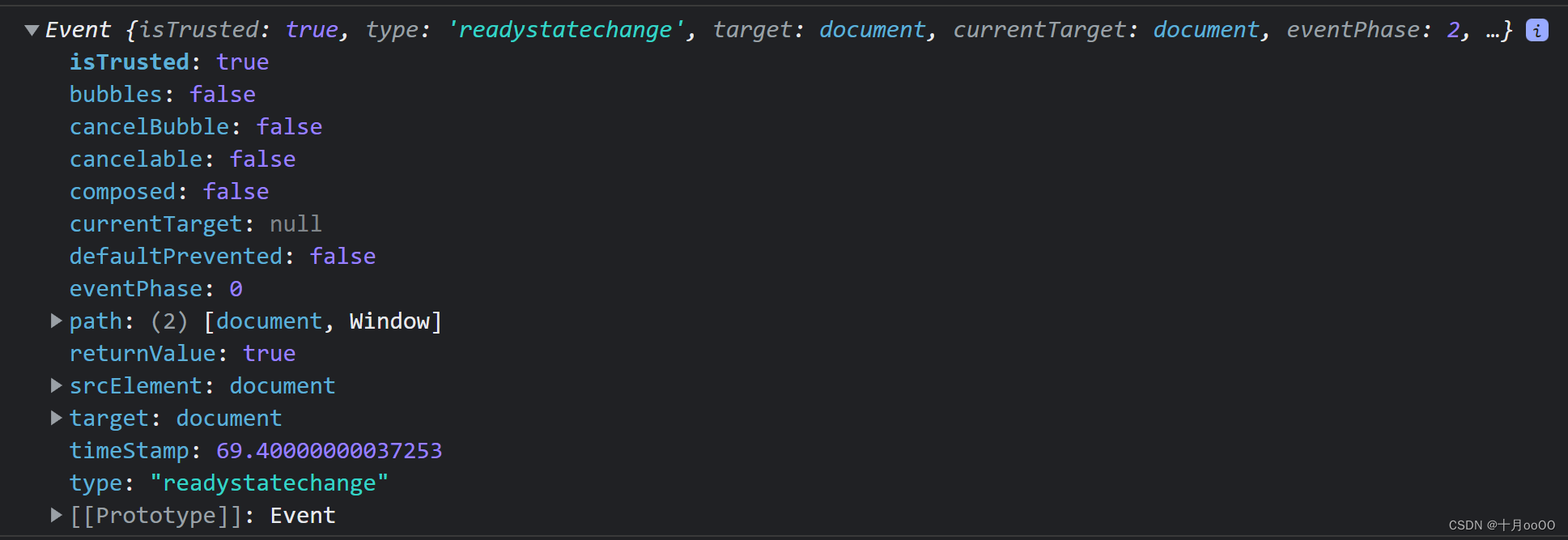
Task: Click the null value of currentTarget
Action: coord(295,224)
